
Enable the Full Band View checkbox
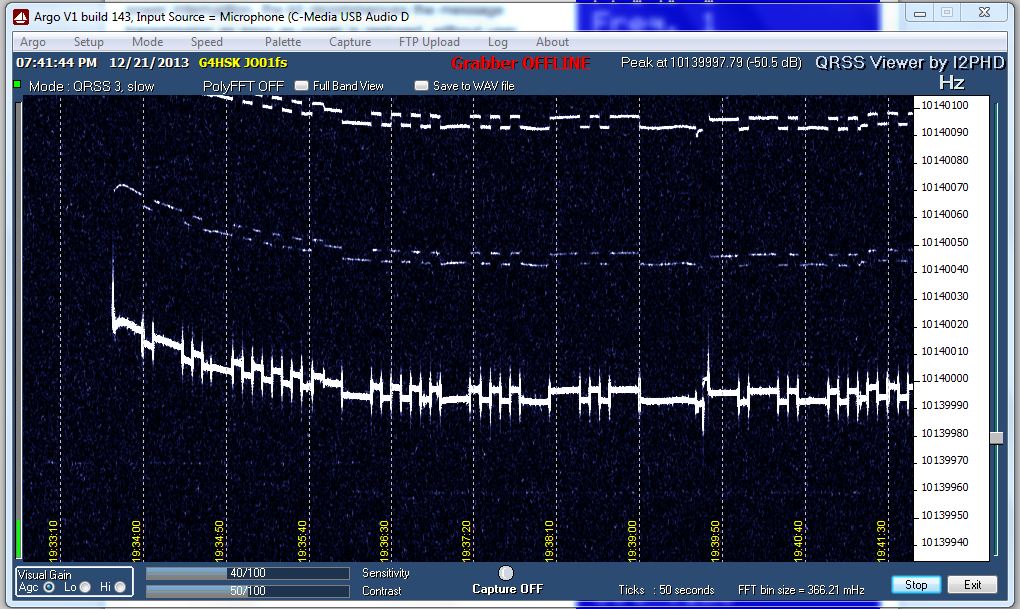click(301, 86)
